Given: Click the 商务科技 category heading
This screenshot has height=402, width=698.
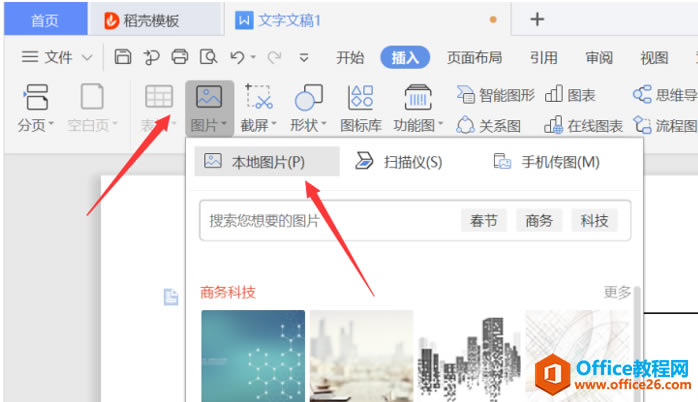Looking at the screenshot, I should click(x=227, y=292).
